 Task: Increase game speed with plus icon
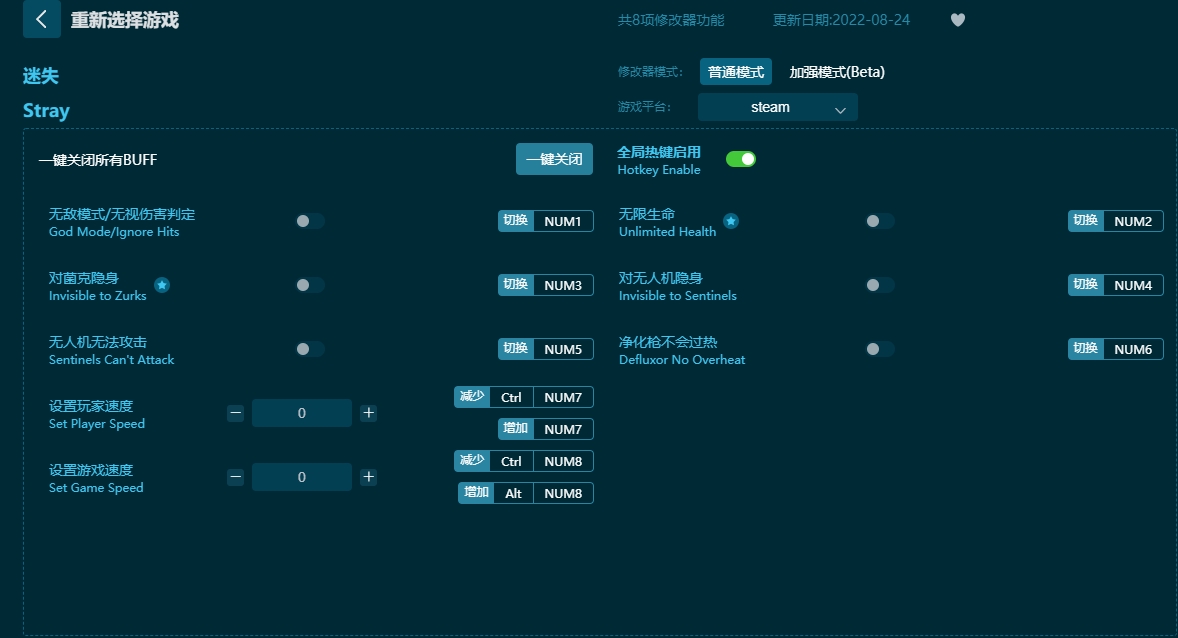coord(368,477)
